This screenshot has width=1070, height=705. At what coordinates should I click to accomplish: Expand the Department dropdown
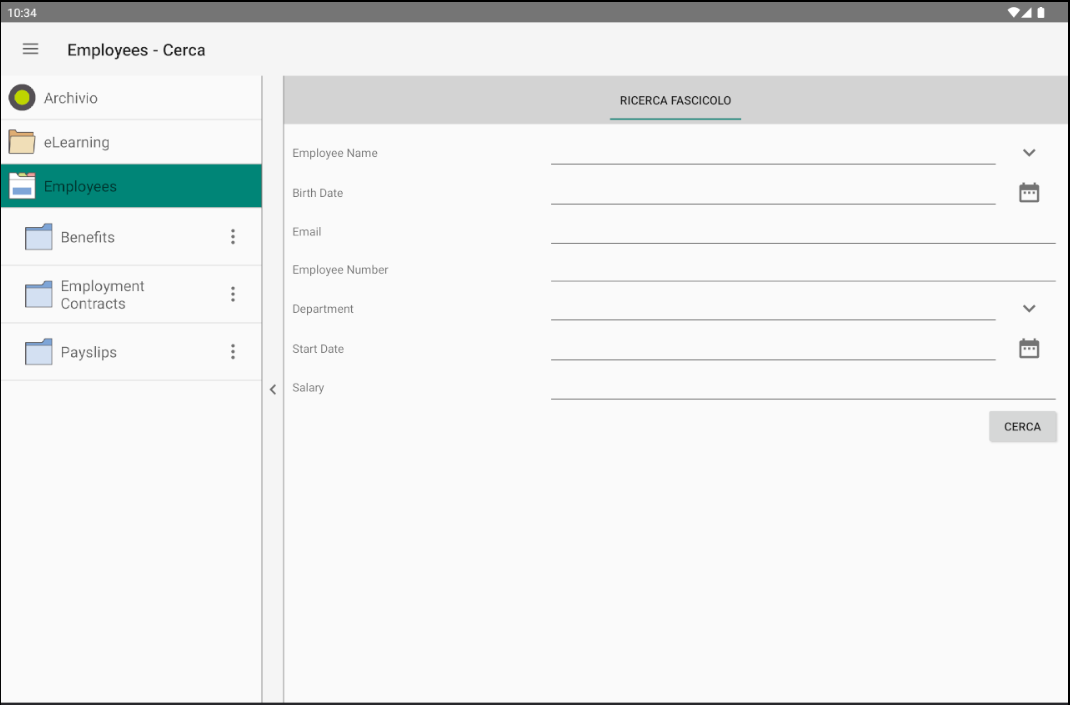[x=1029, y=308]
